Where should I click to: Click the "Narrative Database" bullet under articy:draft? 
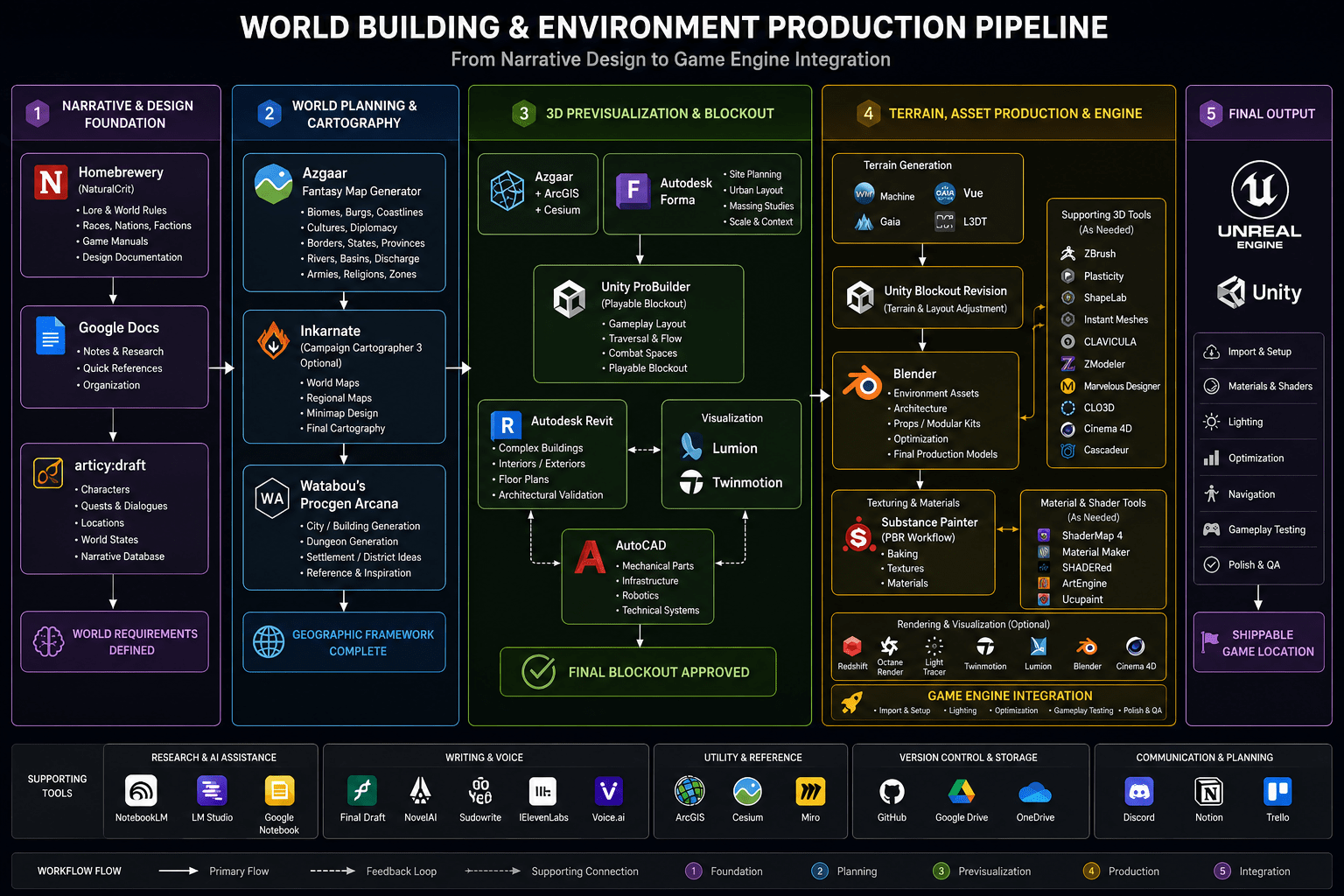coord(122,556)
